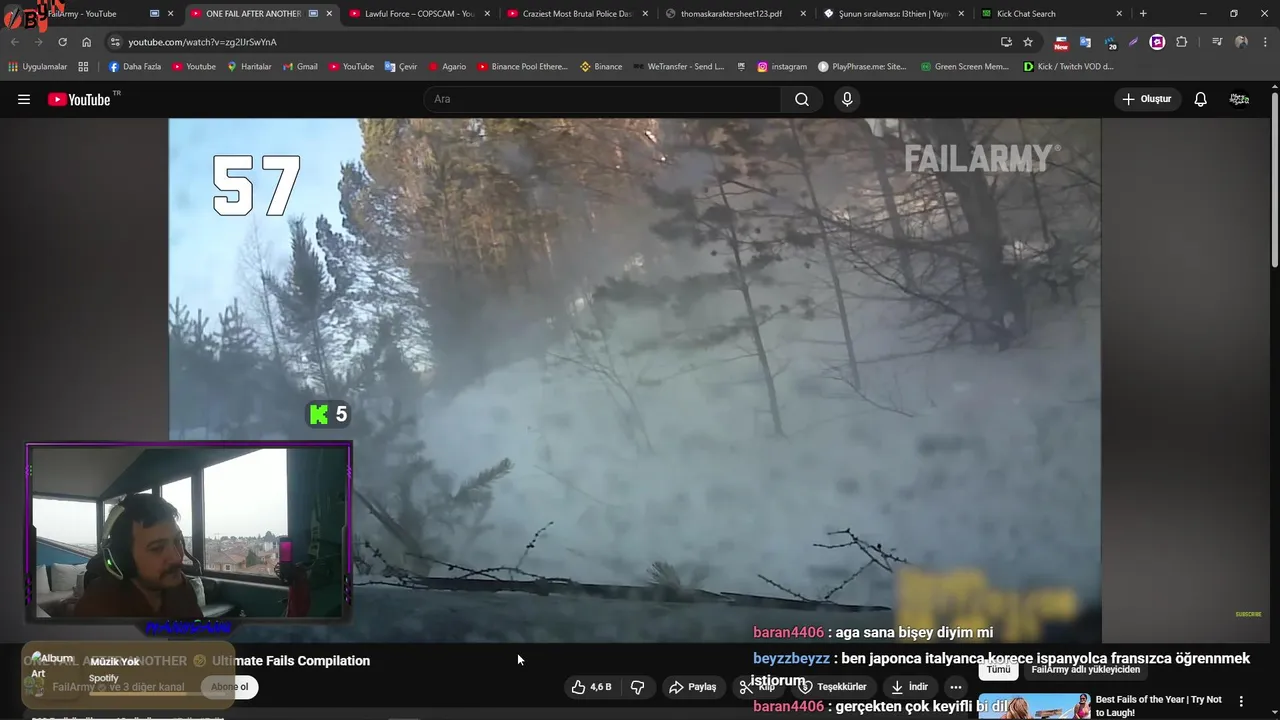Click the İndir download button
1280x720 pixels.
click(910, 687)
